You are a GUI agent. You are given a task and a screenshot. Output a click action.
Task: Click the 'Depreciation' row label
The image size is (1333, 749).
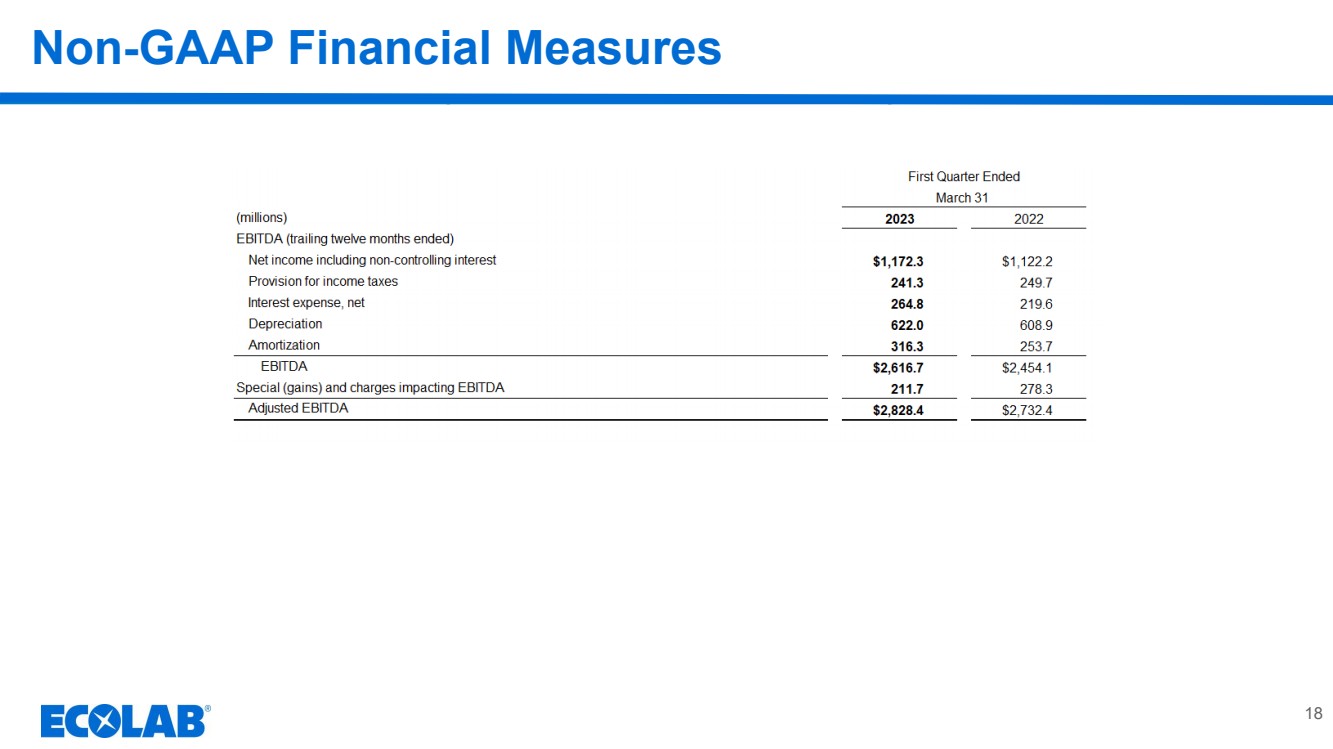point(285,324)
